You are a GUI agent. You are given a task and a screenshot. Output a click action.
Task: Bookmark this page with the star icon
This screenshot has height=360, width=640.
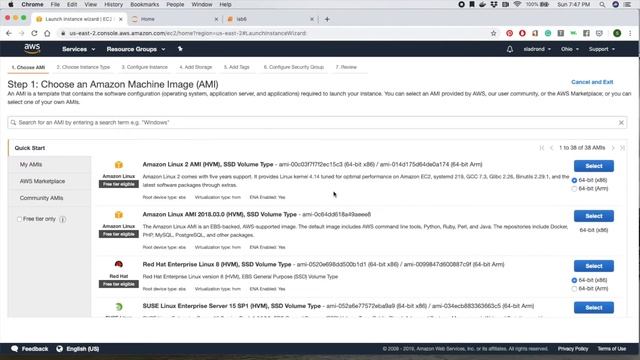[493, 33]
